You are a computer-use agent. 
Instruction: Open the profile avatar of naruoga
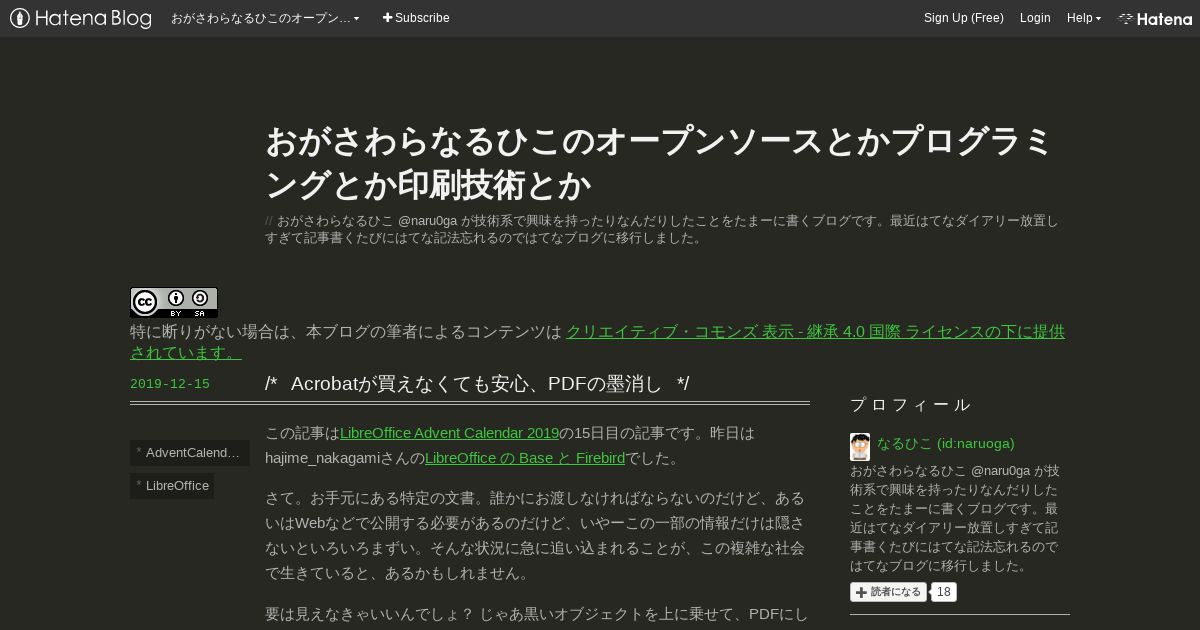[860, 447]
